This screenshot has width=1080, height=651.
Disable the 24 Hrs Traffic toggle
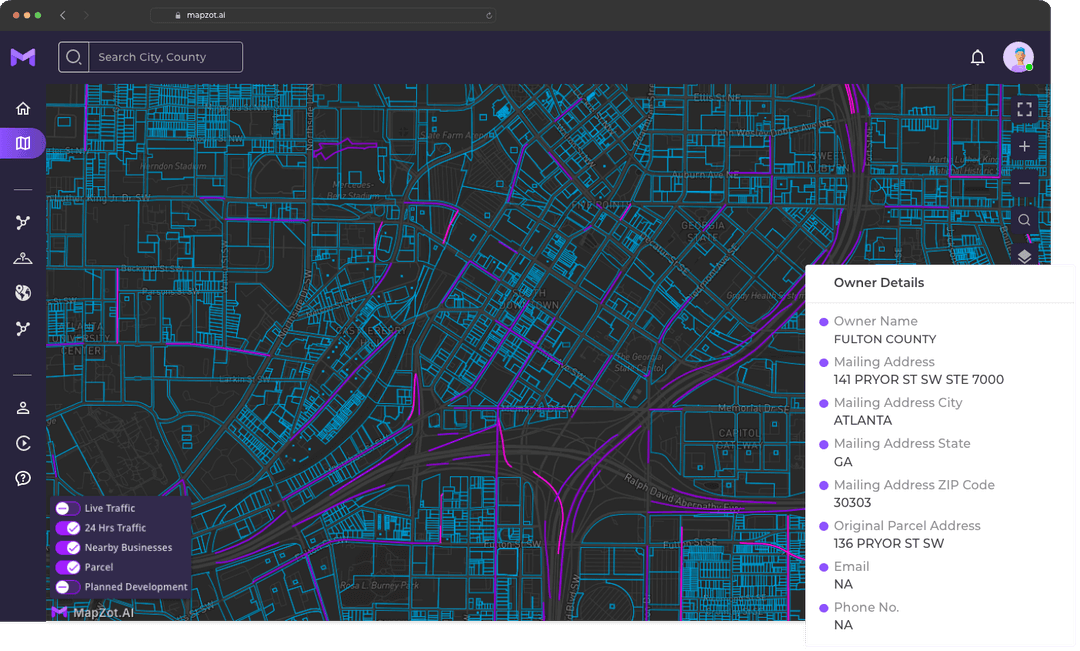click(68, 528)
